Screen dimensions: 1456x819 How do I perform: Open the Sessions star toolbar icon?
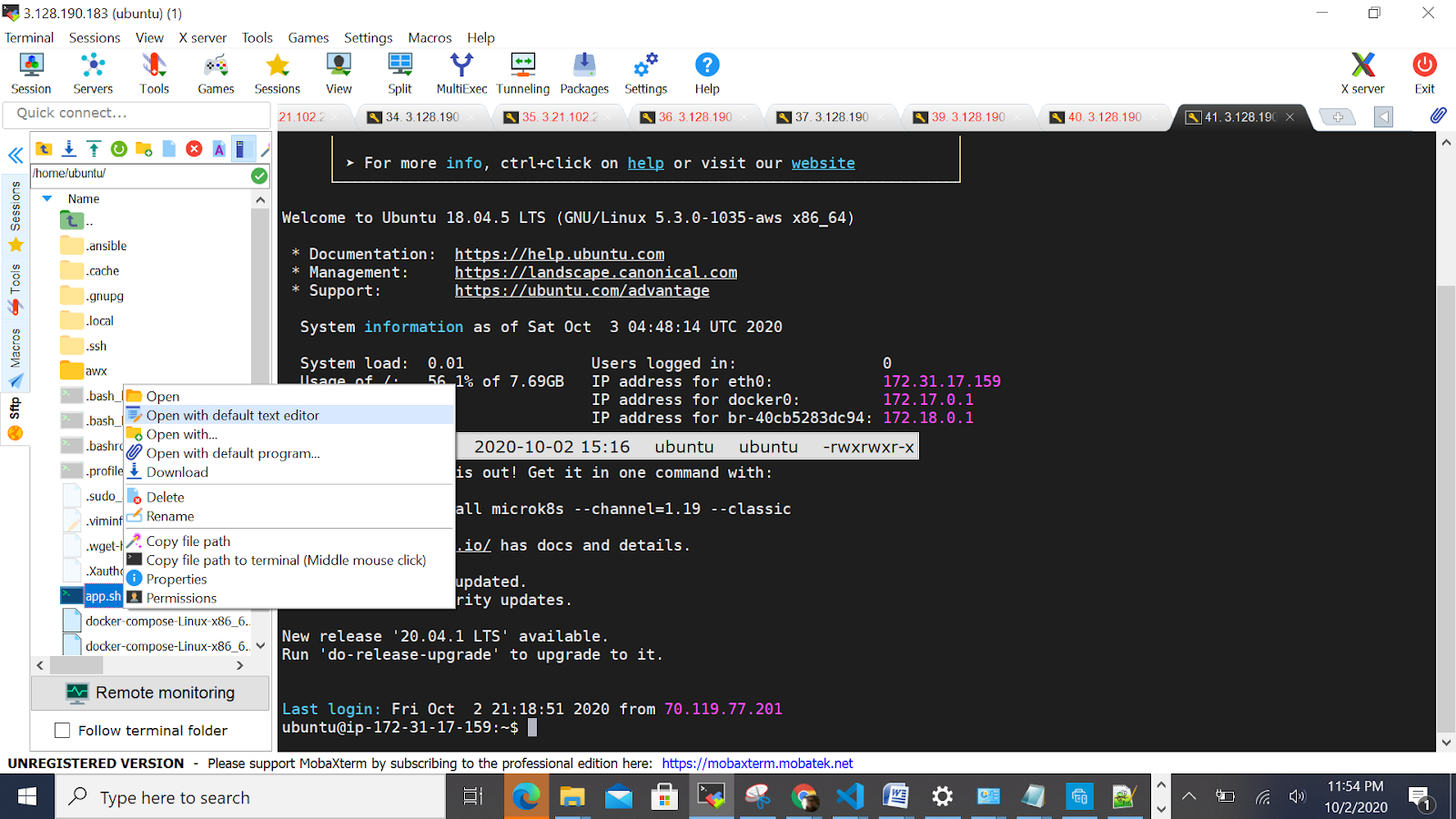point(277,74)
